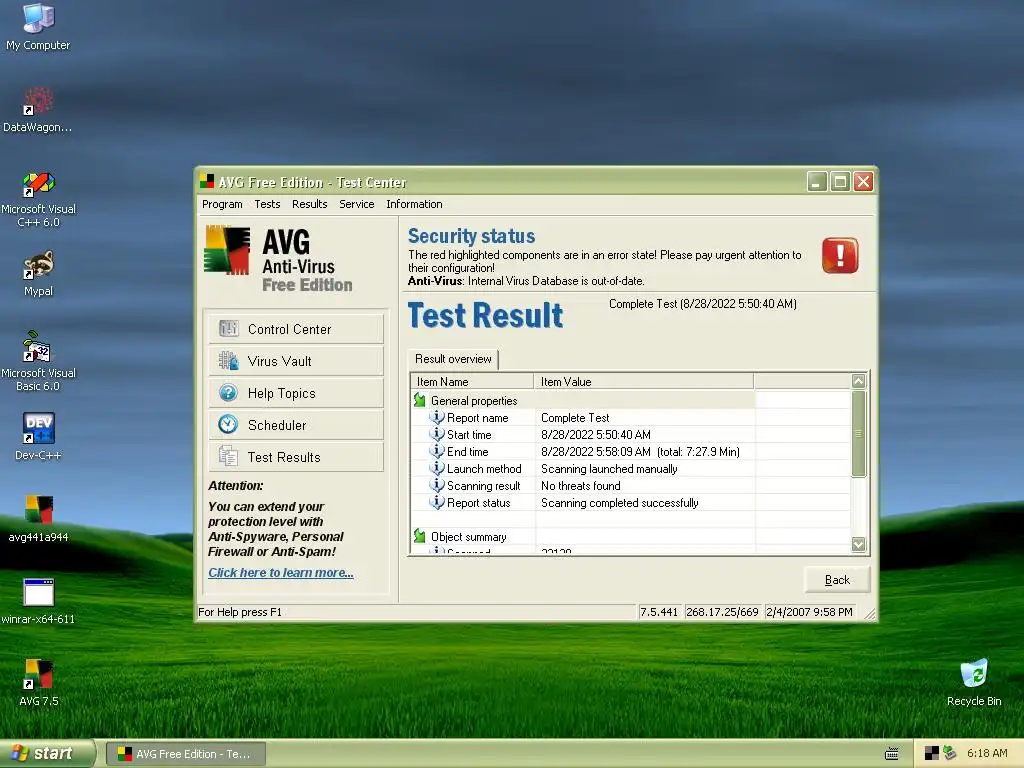Image resolution: width=1024 pixels, height=768 pixels.
Task: Select the DataWagon desktop shortcut
Action: click(x=38, y=110)
